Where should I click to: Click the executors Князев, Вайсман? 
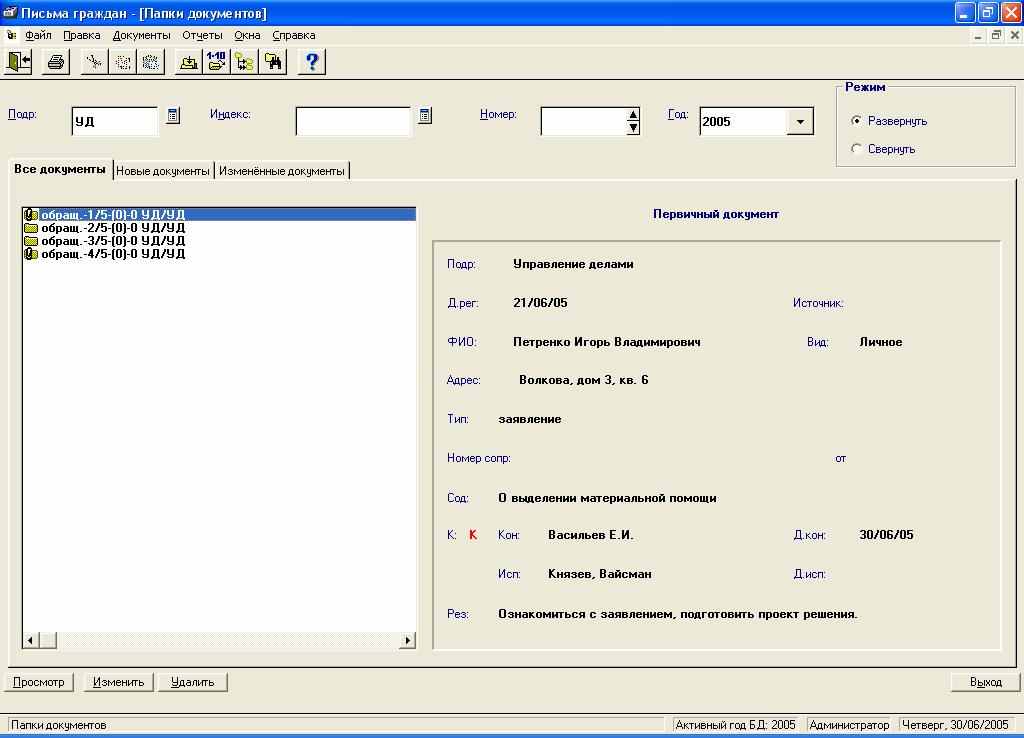coord(600,574)
